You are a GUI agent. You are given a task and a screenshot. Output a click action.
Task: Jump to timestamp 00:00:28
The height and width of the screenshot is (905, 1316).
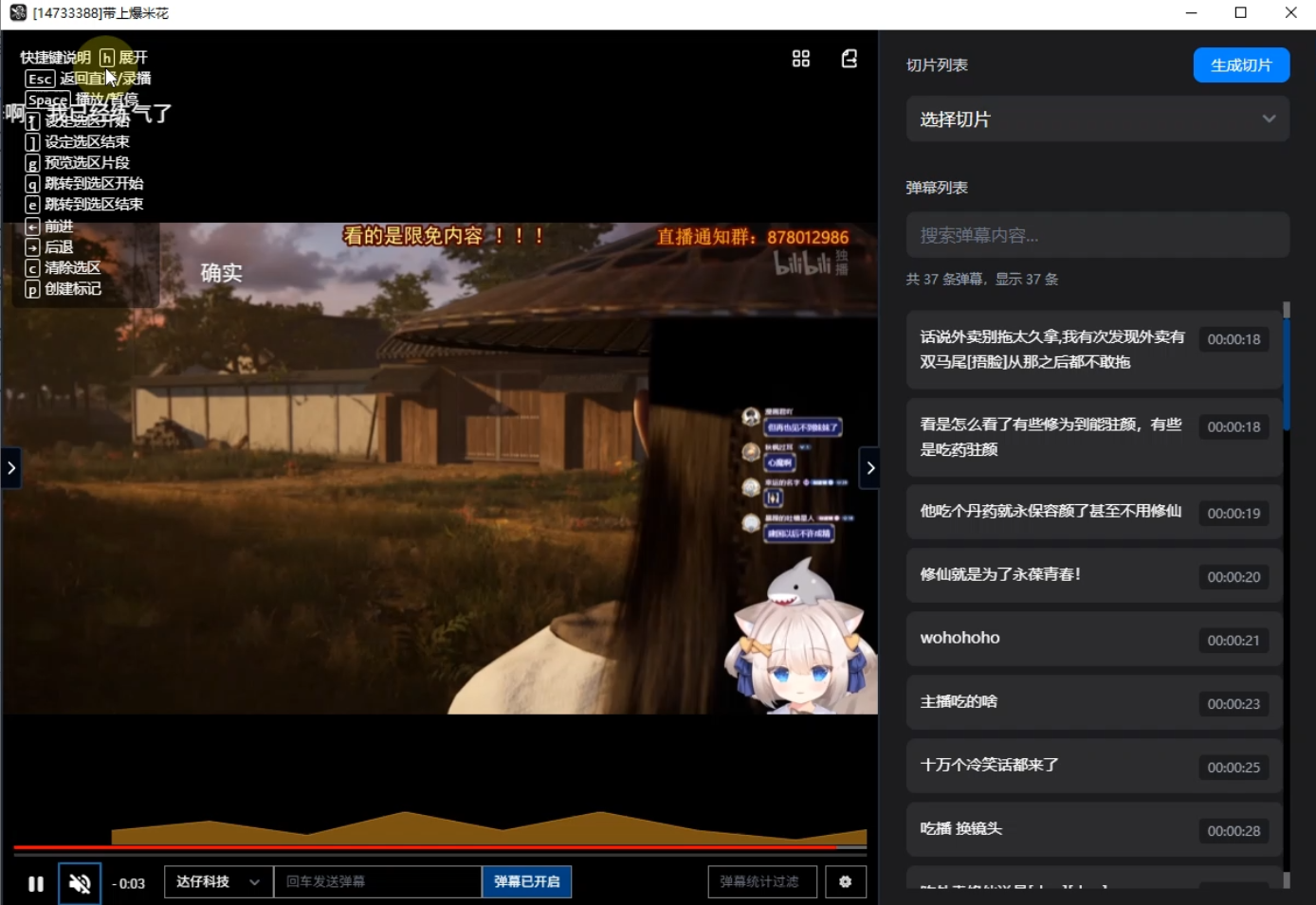click(x=1234, y=831)
